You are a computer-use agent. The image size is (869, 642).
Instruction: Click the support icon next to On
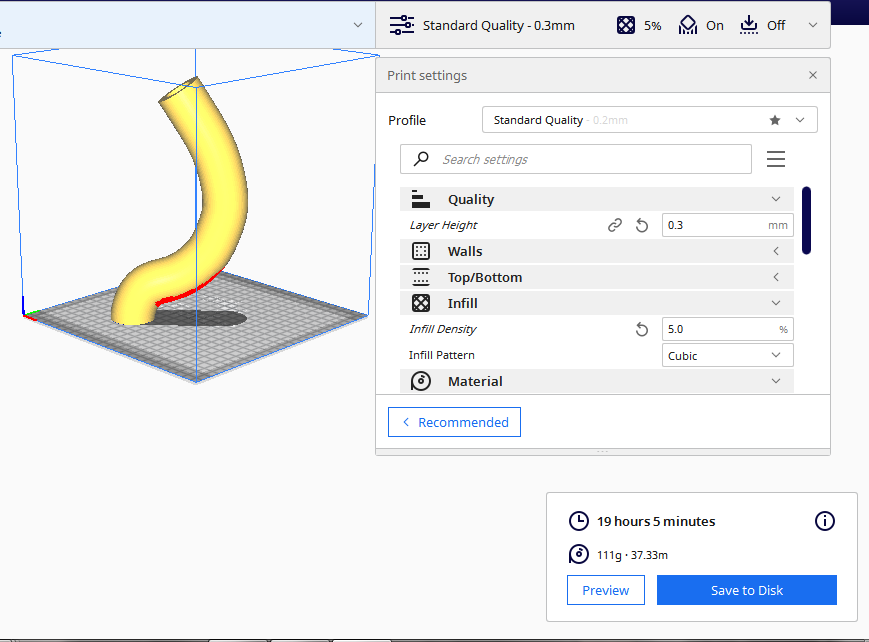point(688,25)
